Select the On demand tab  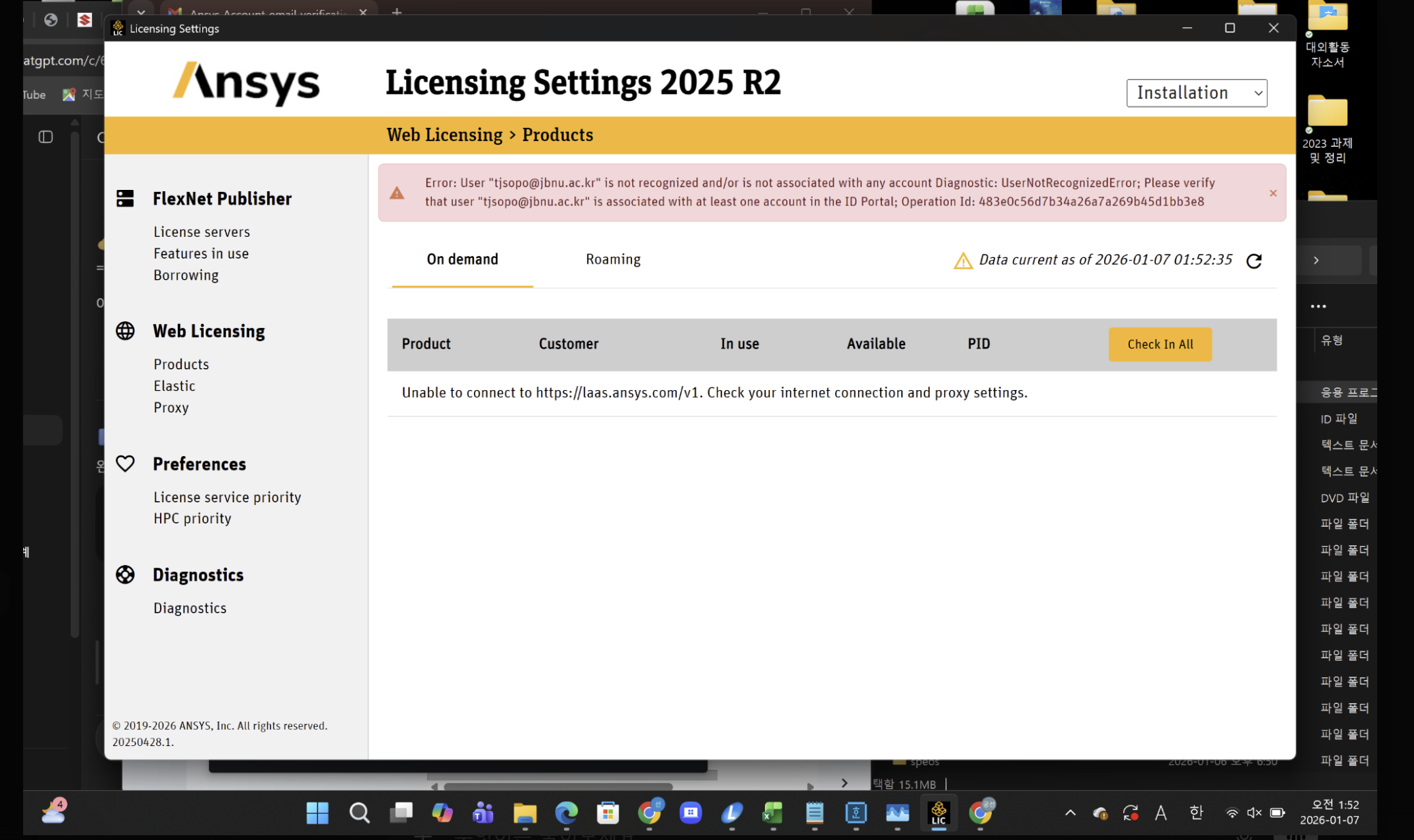(x=462, y=259)
